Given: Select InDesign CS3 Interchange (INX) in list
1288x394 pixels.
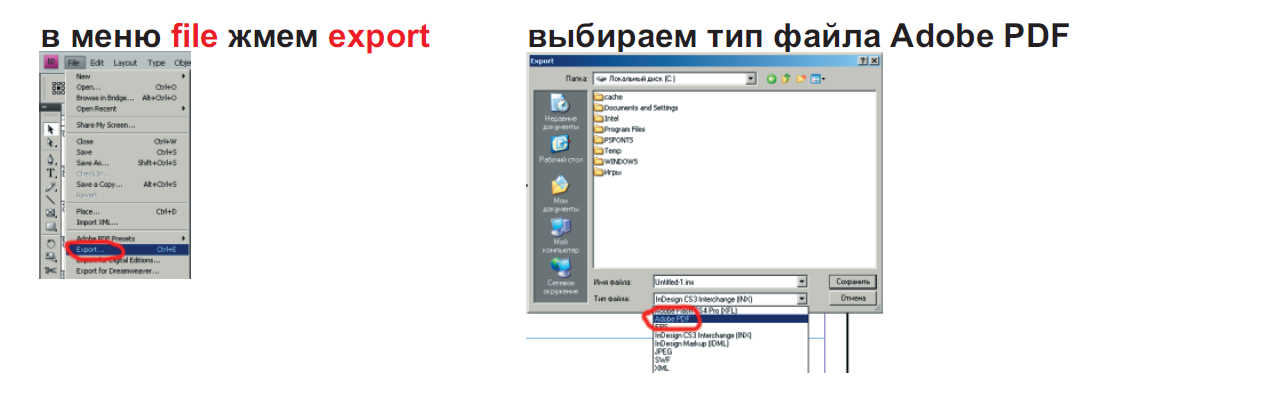Looking at the screenshot, I should point(730,335).
